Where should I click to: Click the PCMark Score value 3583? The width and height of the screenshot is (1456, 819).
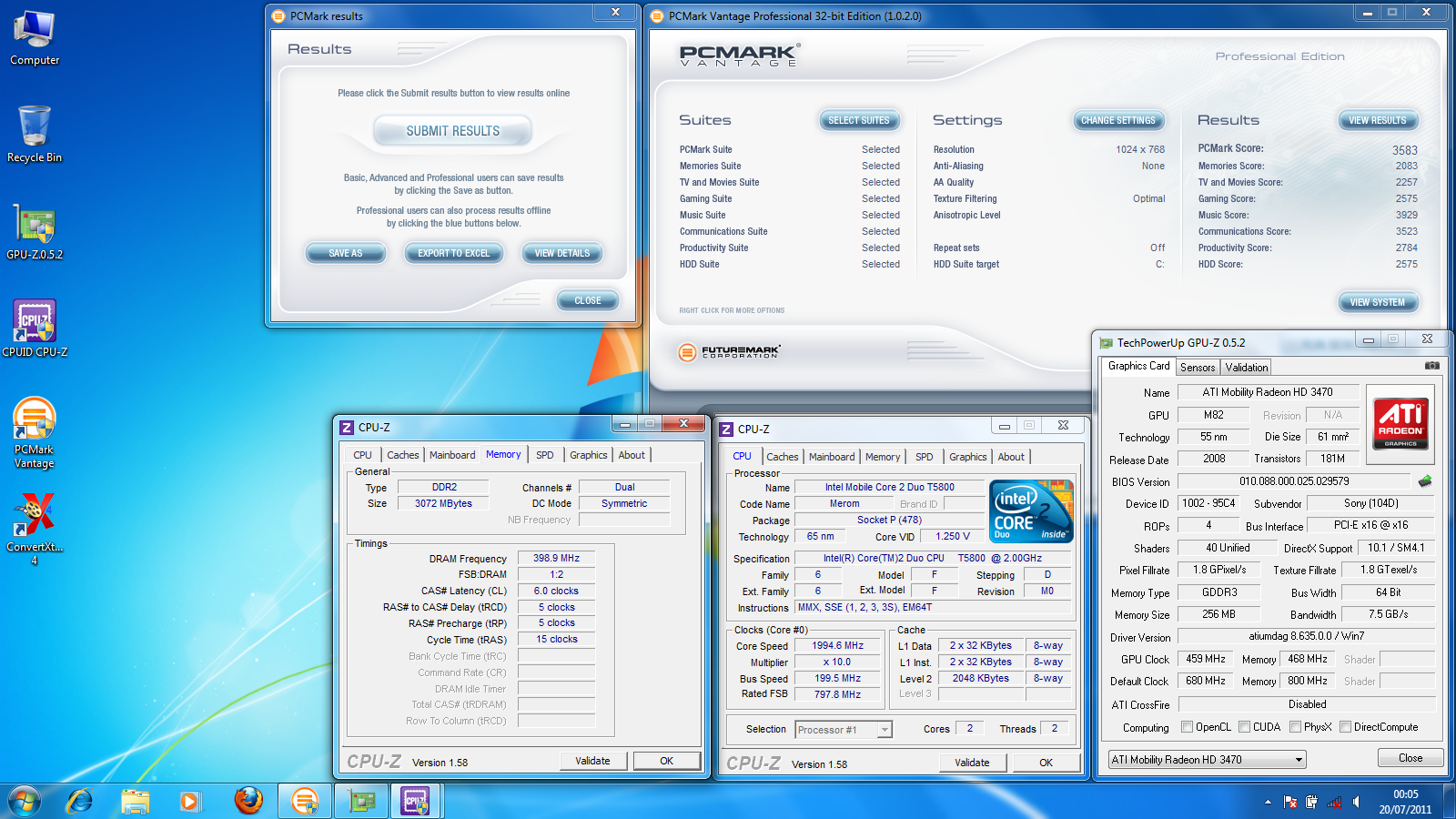click(x=1404, y=150)
